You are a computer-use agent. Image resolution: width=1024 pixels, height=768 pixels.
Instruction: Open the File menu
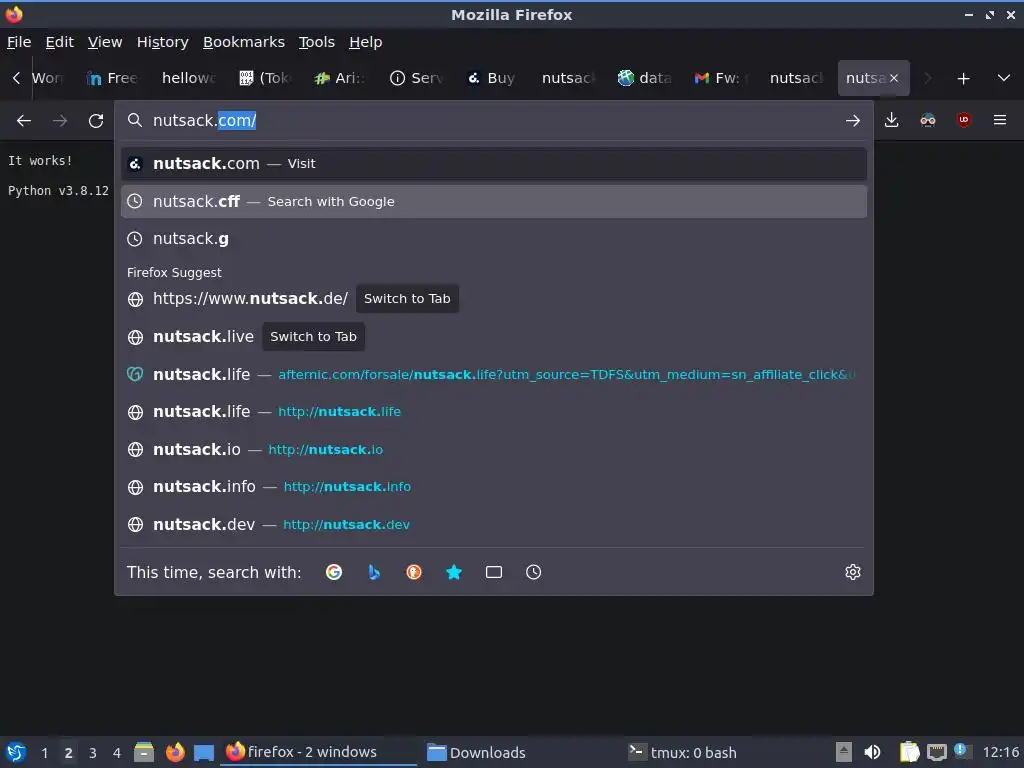click(x=19, y=42)
